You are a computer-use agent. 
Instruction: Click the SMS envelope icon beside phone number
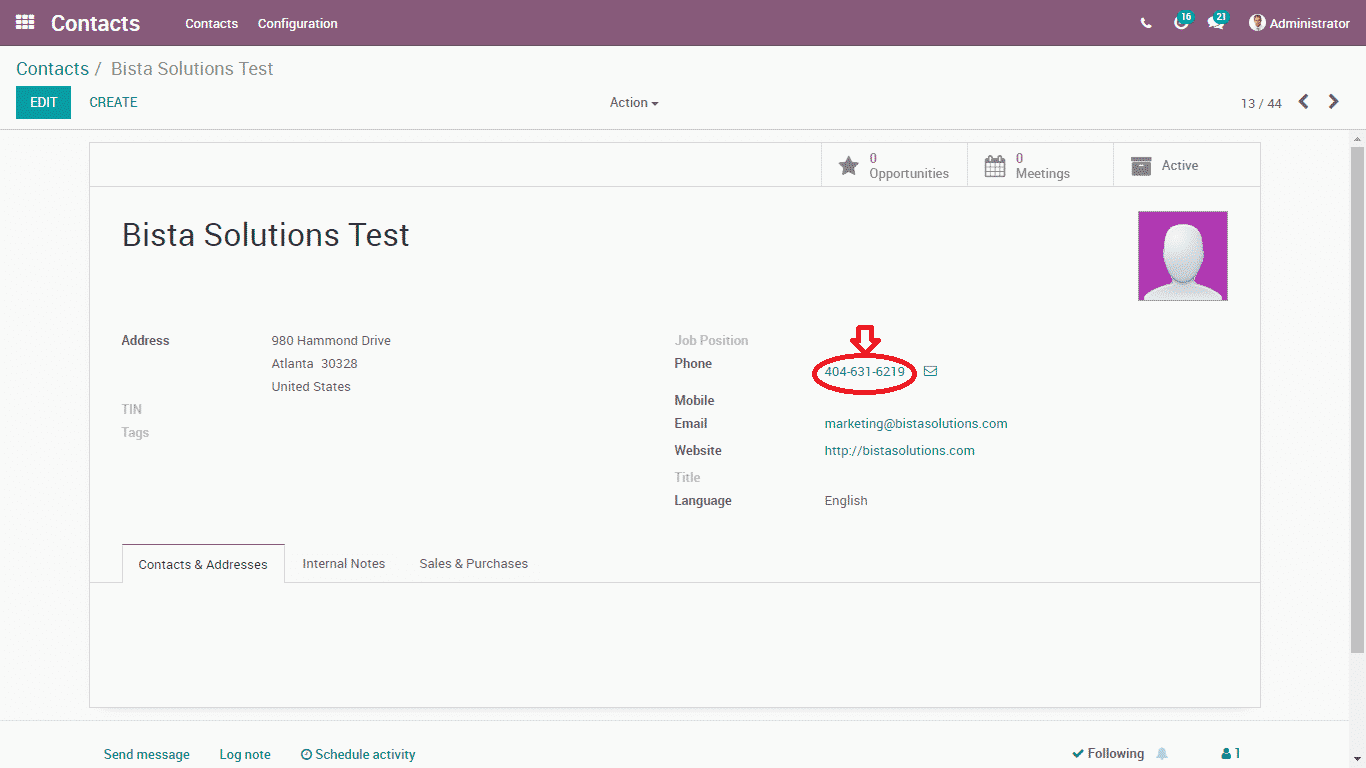[930, 372]
